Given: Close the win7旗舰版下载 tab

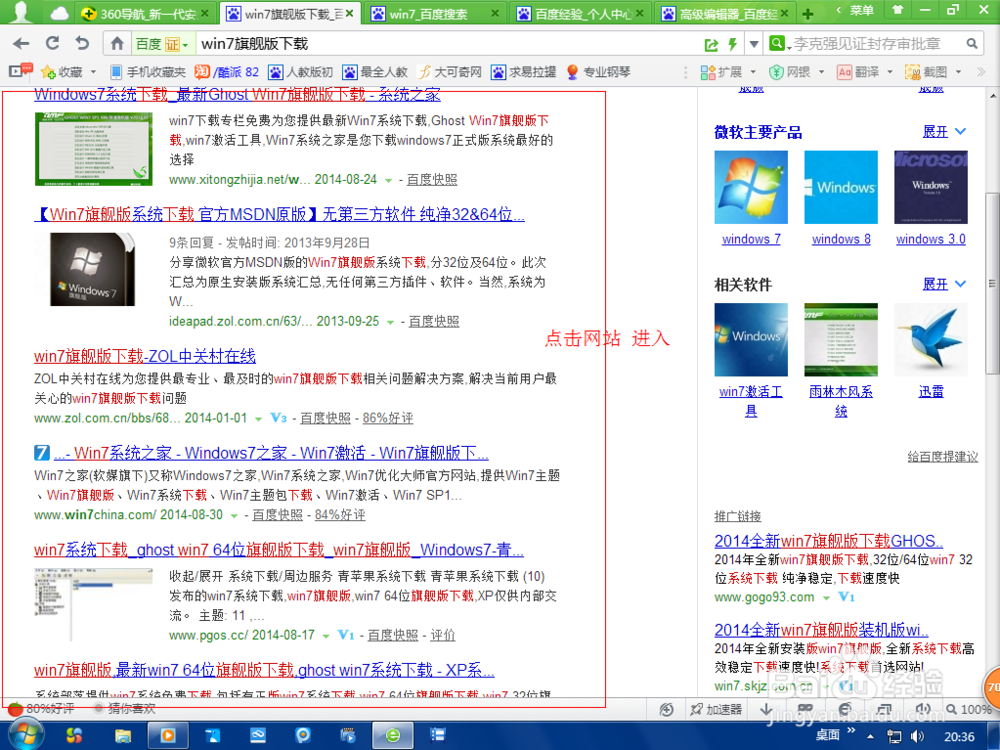Looking at the screenshot, I should pos(349,13).
